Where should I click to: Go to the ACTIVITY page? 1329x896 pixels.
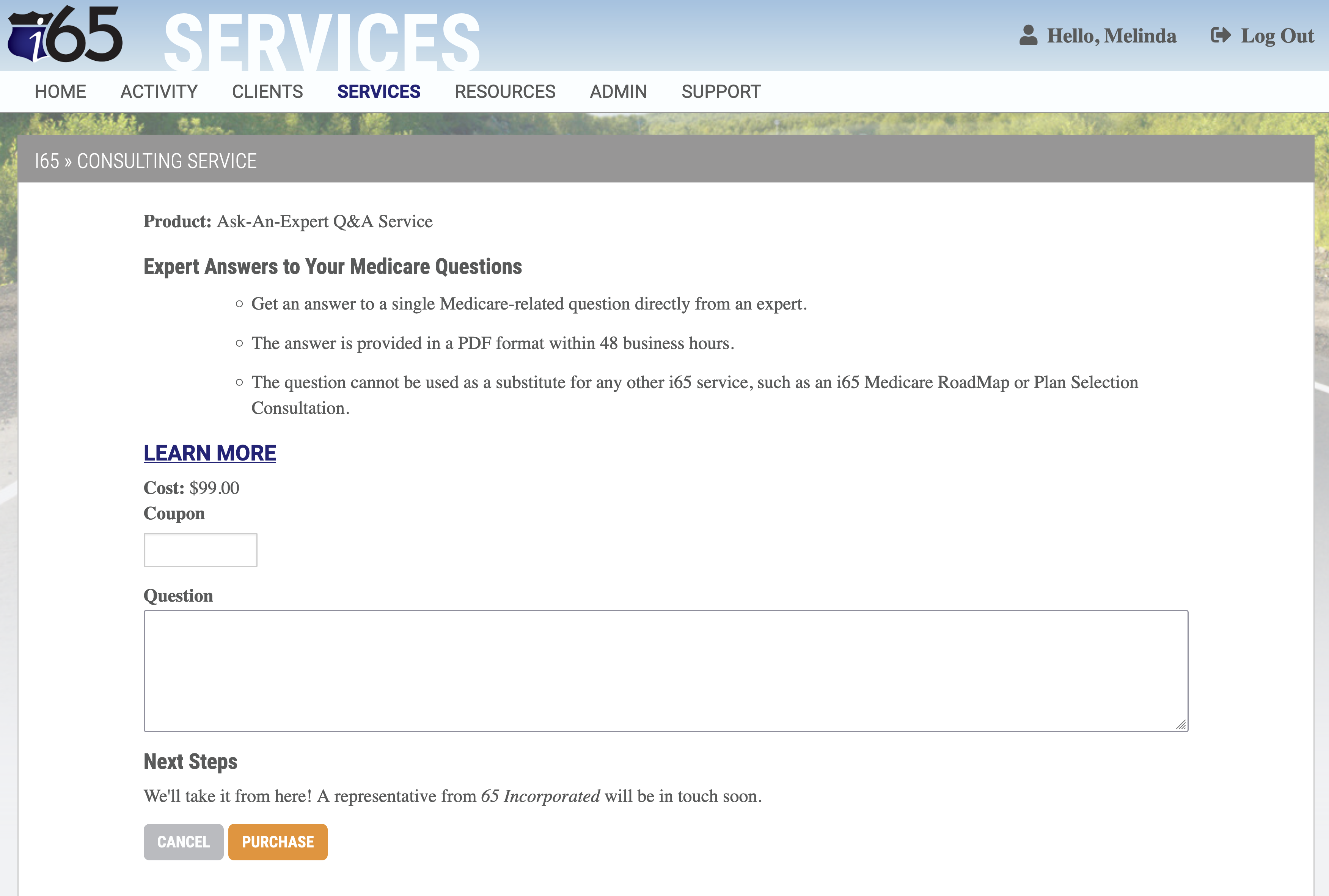(159, 91)
